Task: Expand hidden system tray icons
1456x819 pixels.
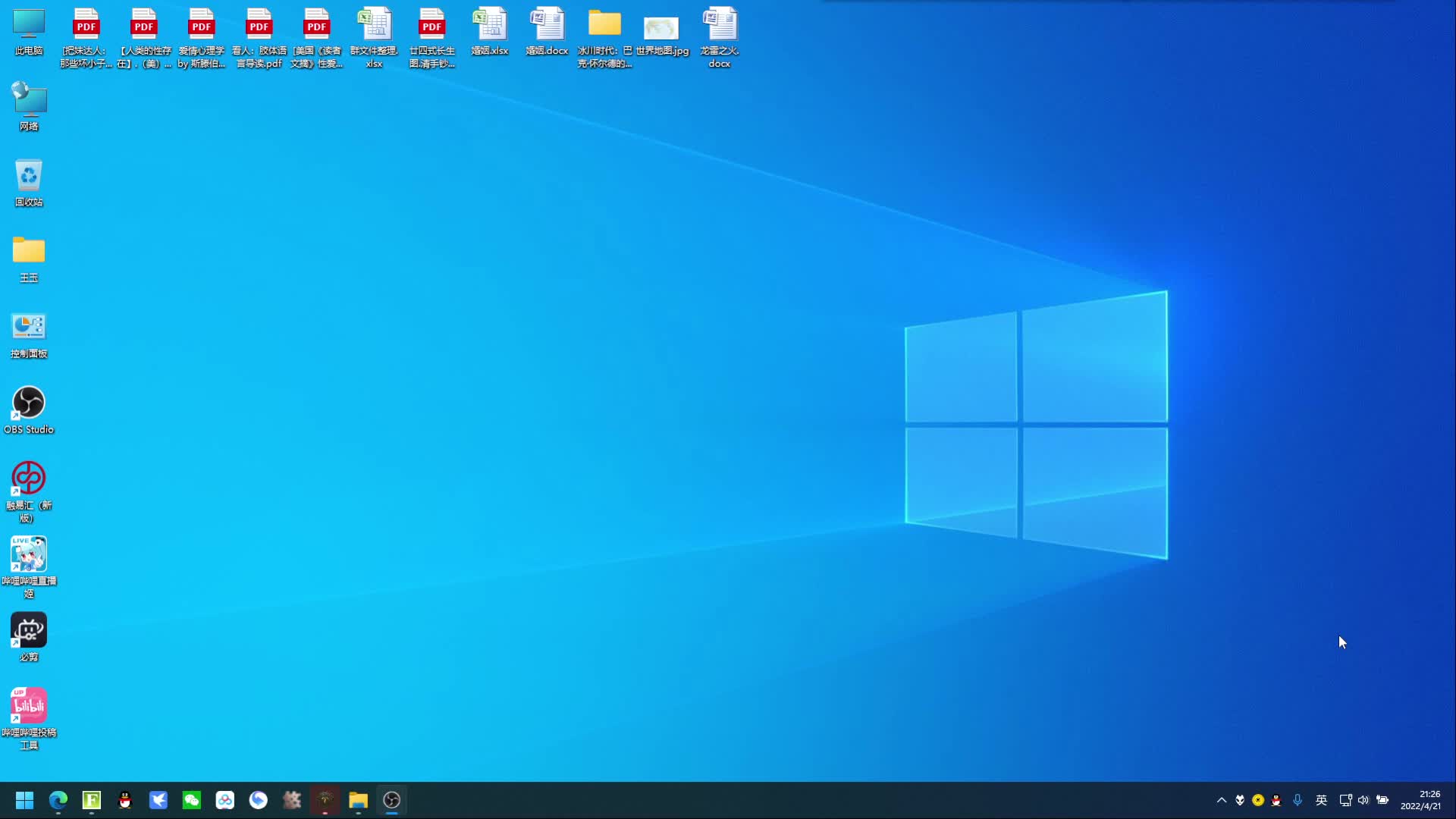Action: point(1222,800)
